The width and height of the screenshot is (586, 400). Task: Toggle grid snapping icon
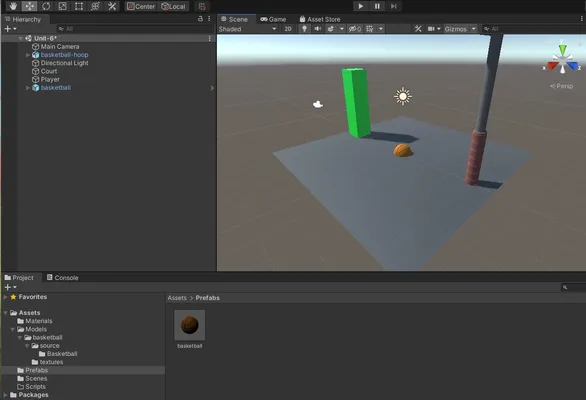click(202, 6)
